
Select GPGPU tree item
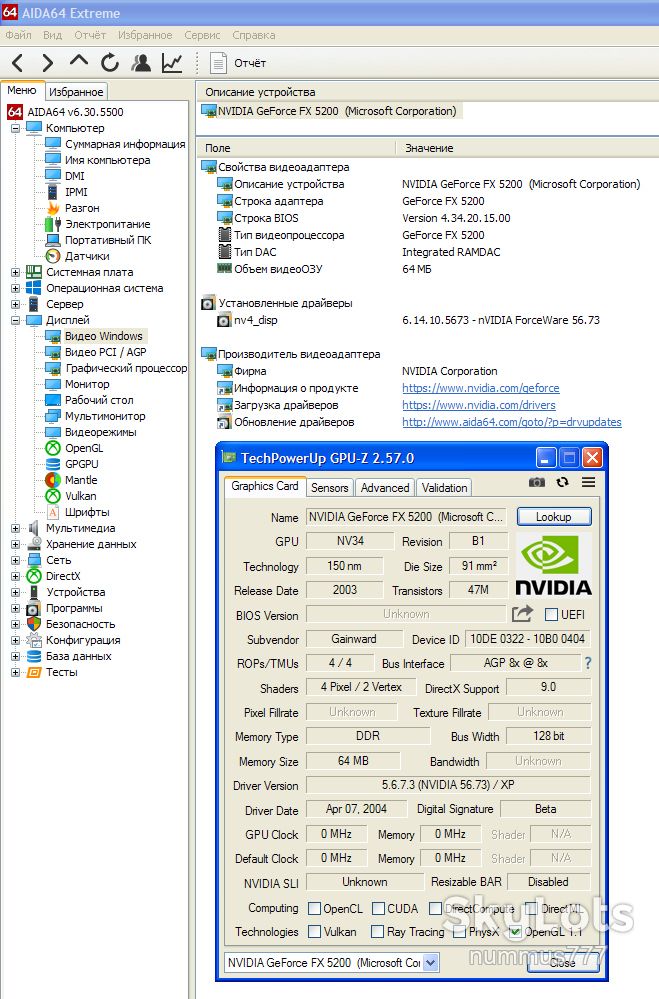82,464
